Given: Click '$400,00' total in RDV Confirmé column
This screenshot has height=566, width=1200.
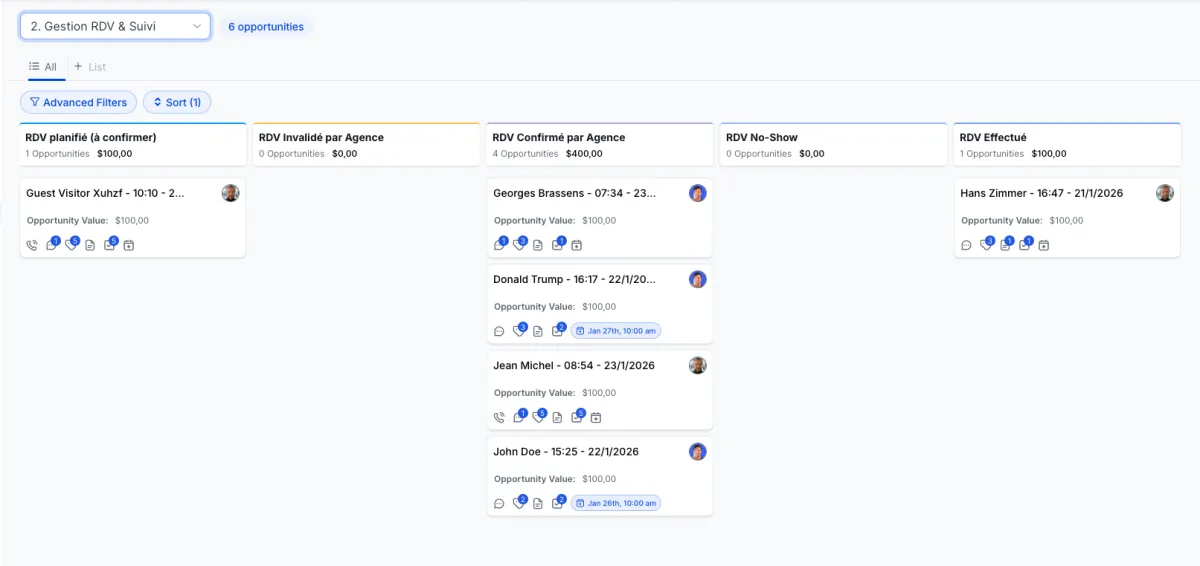Looking at the screenshot, I should 586,154.
